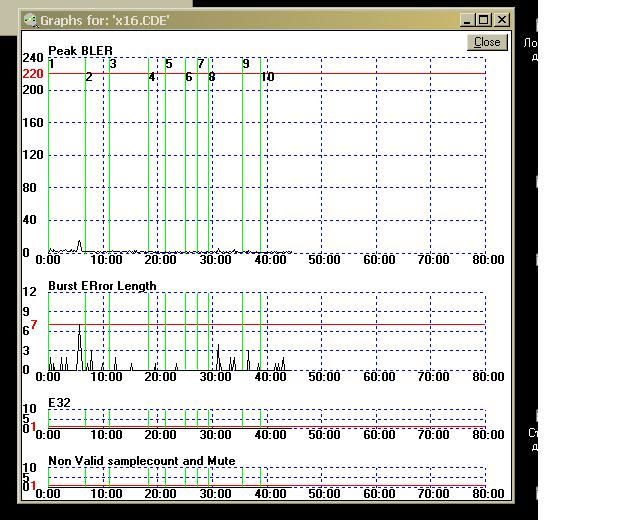Select track marker 2 in Peak BLER graph

[x=89, y=77]
